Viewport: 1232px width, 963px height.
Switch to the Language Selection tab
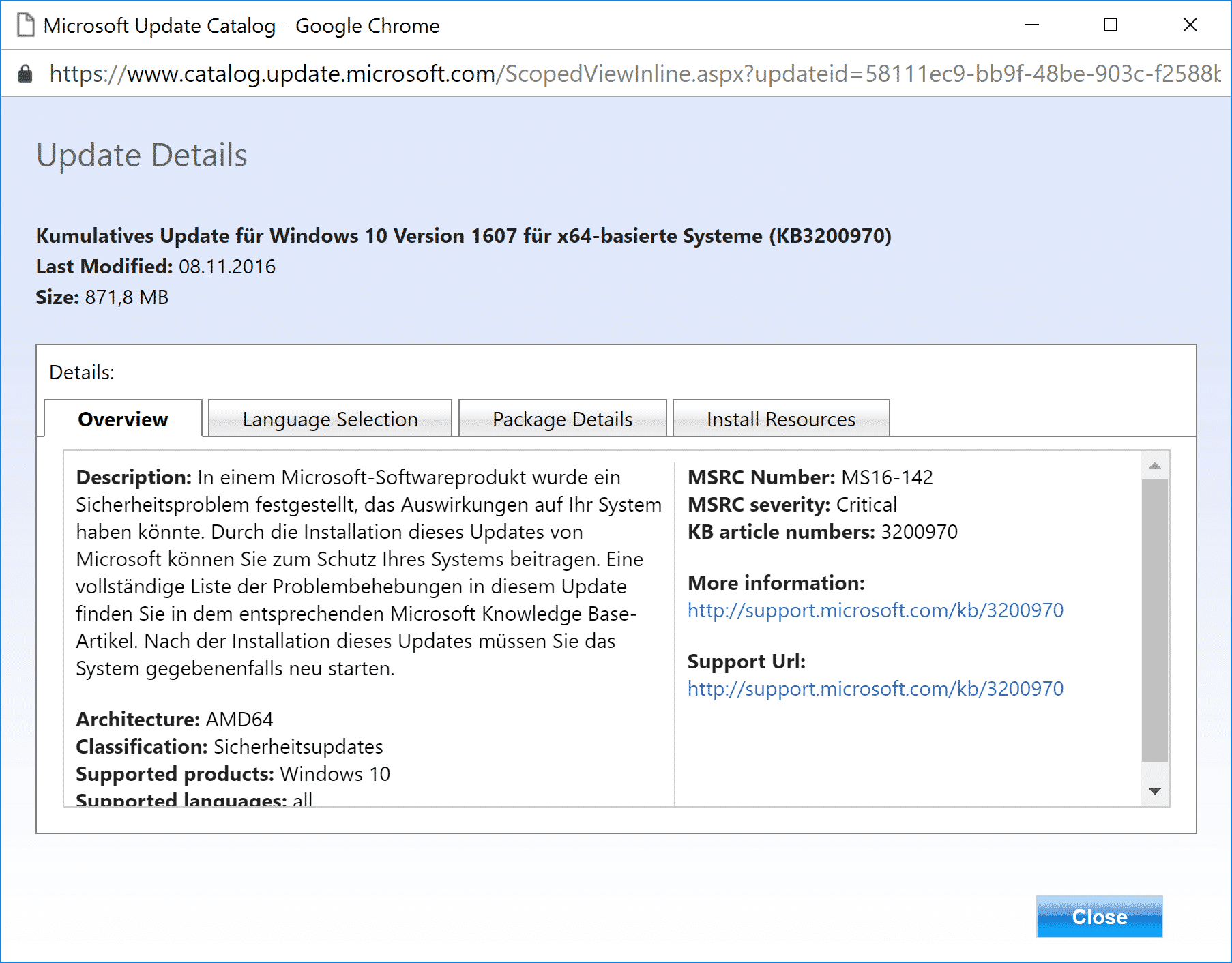pos(330,419)
